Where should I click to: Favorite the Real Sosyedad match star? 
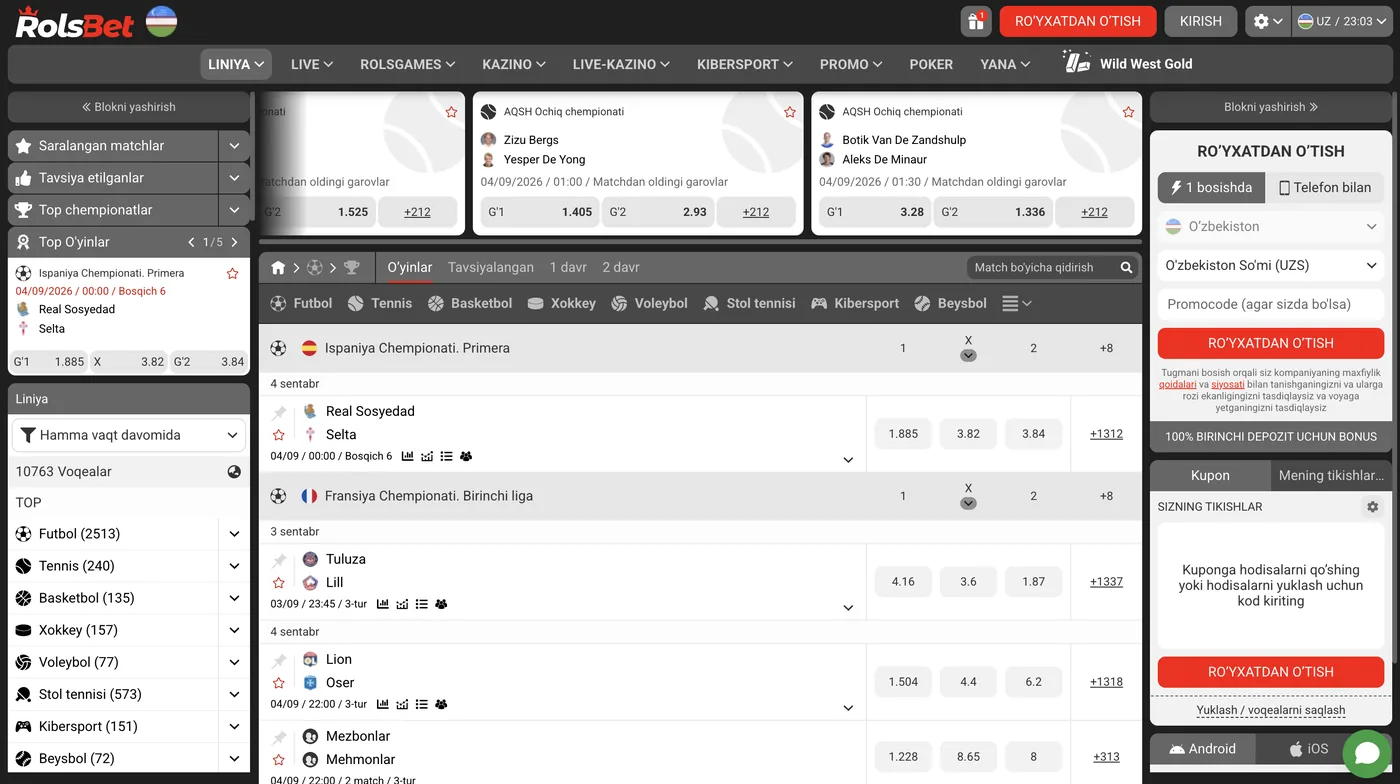(279, 435)
